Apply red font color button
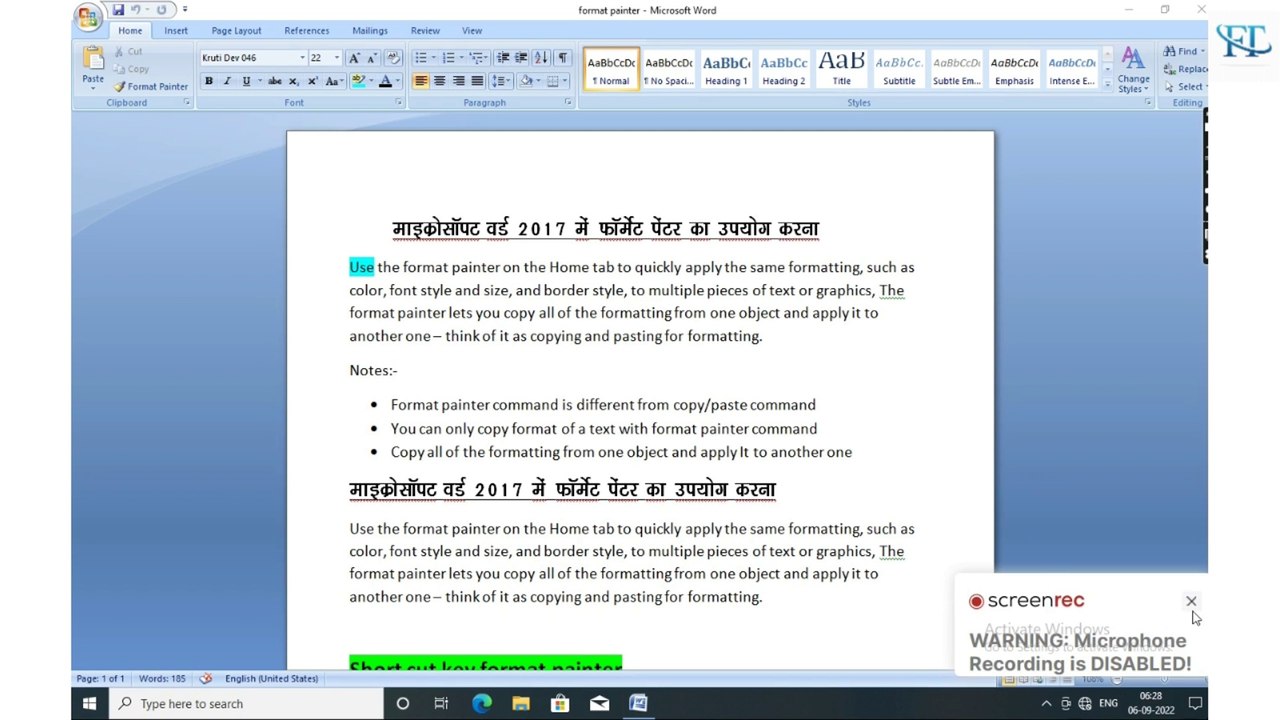 click(385, 81)
